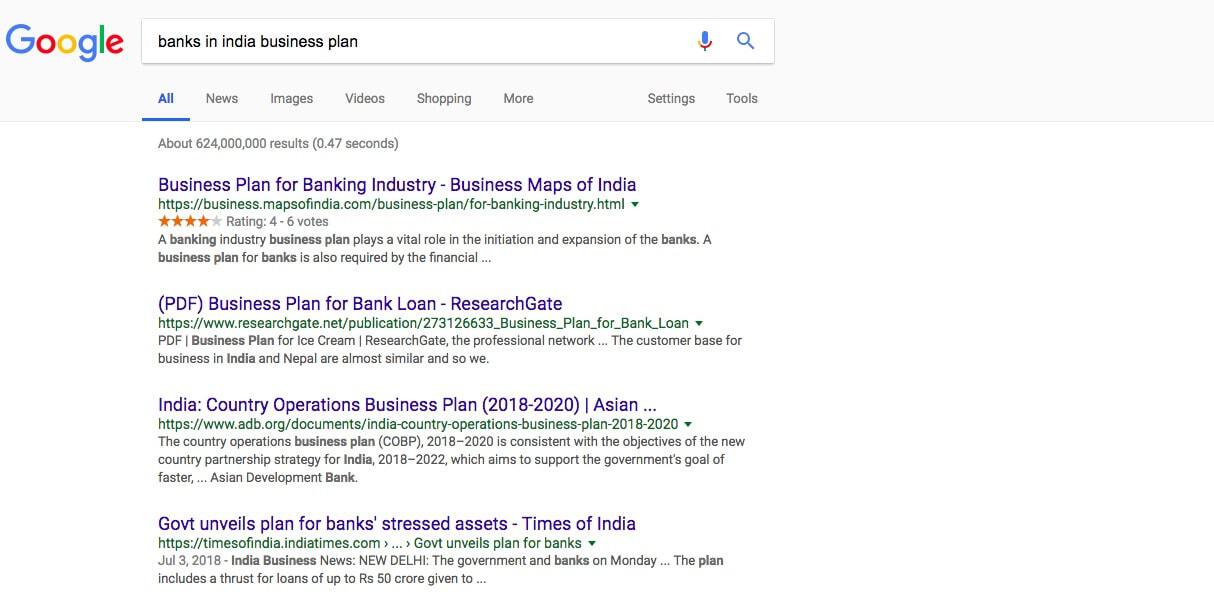Screen dimensions: 1214x604
Task: Open Business Plan for Banking Industry result
Action: (397, 184)
